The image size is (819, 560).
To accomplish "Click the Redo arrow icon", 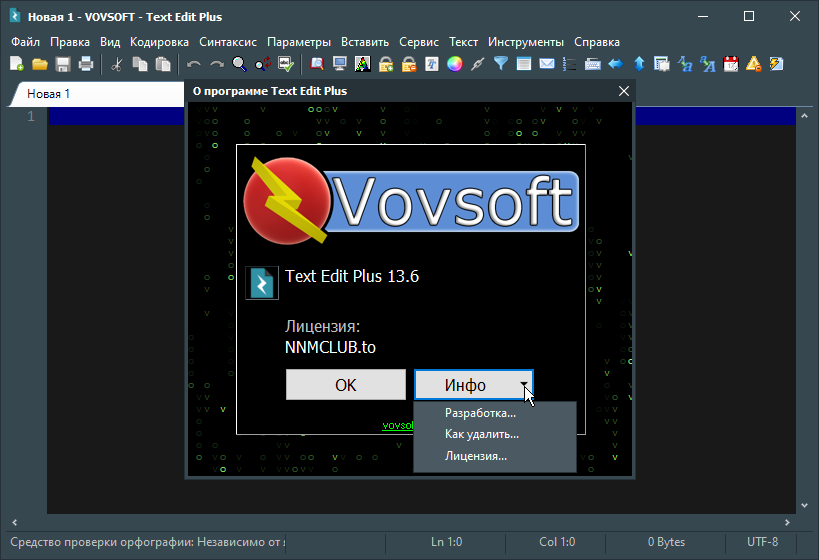I will pos(217,64).
